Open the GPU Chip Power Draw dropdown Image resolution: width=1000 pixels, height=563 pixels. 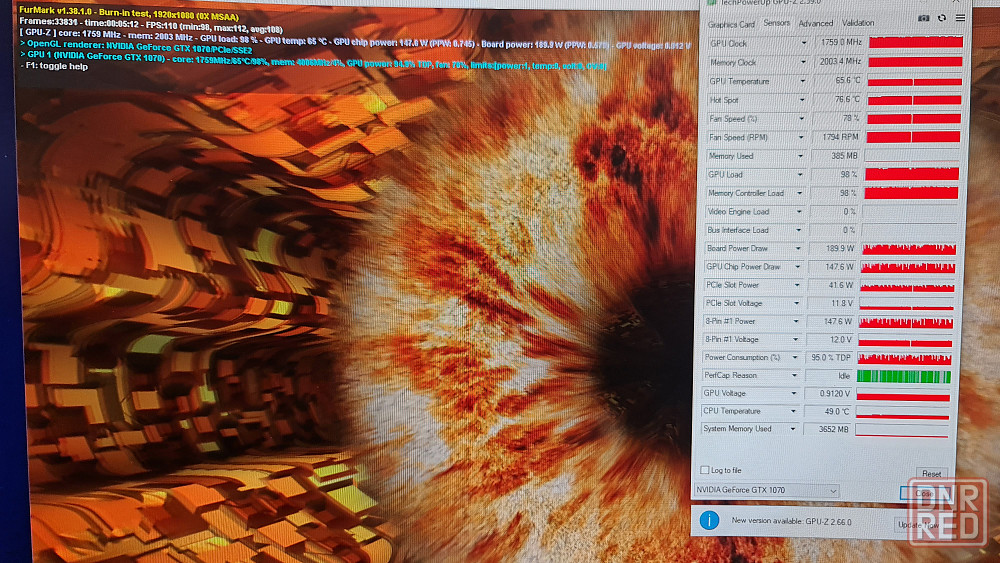(797, 267)
